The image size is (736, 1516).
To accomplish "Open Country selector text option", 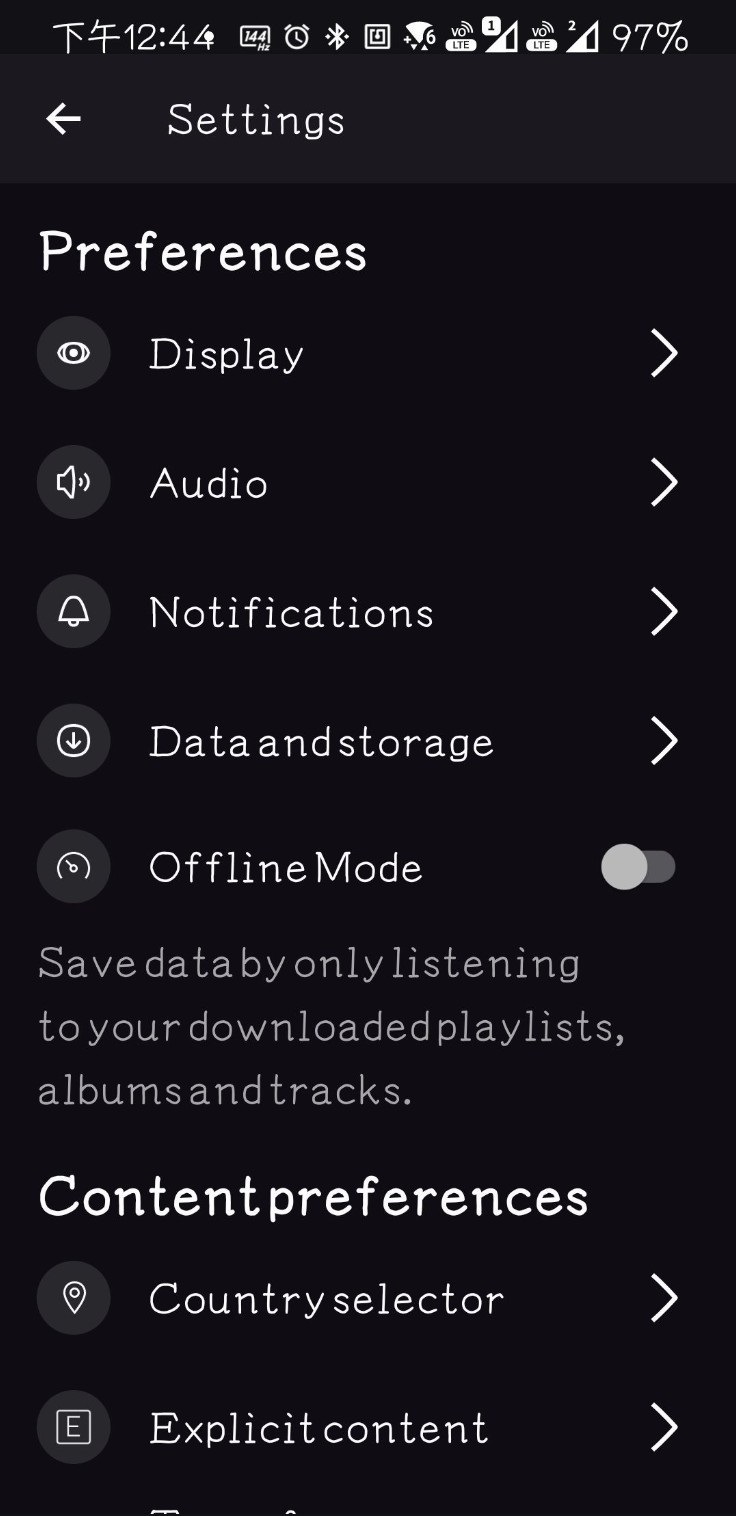I will click(x=326, y=1299).
